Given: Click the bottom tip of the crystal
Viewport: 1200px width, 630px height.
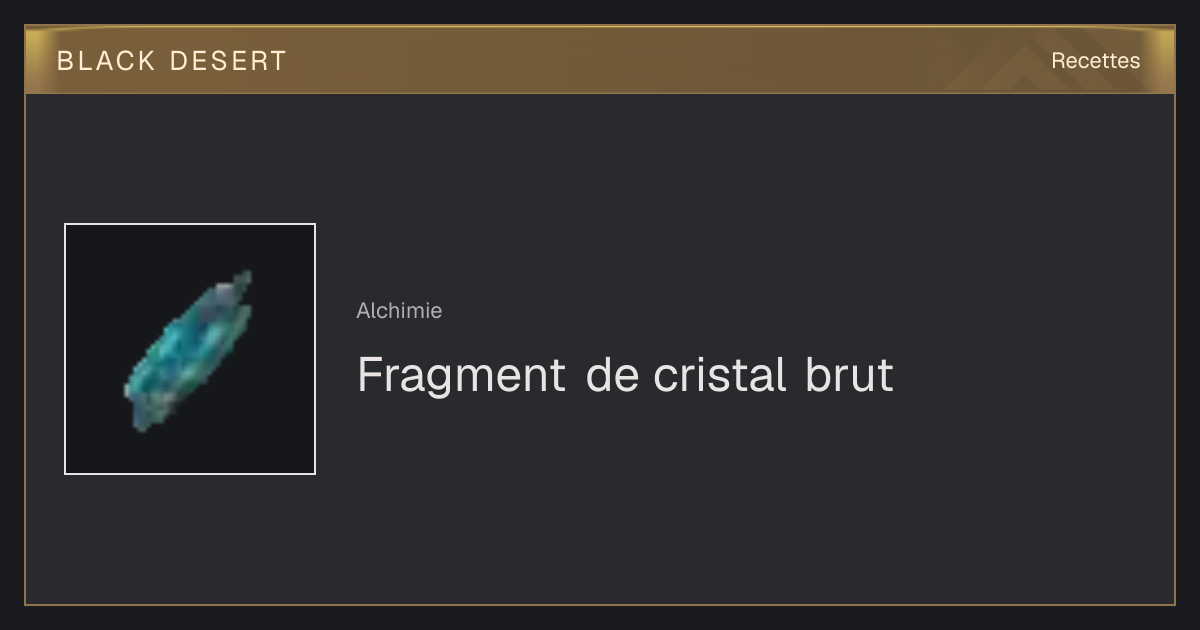Looking at the screenshot, I should (x=138, y=423).
